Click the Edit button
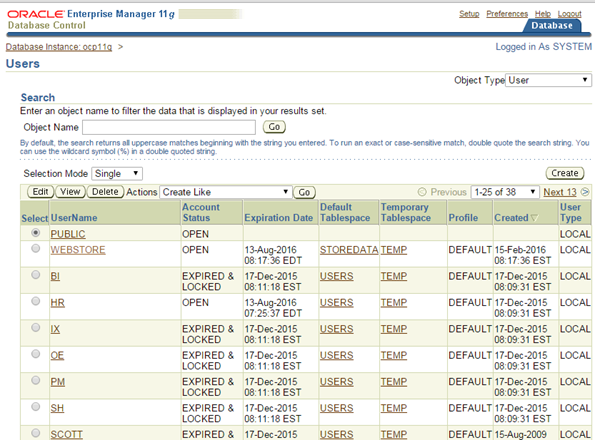This screenshot has width=595, height=440. (x=41, y=192)
